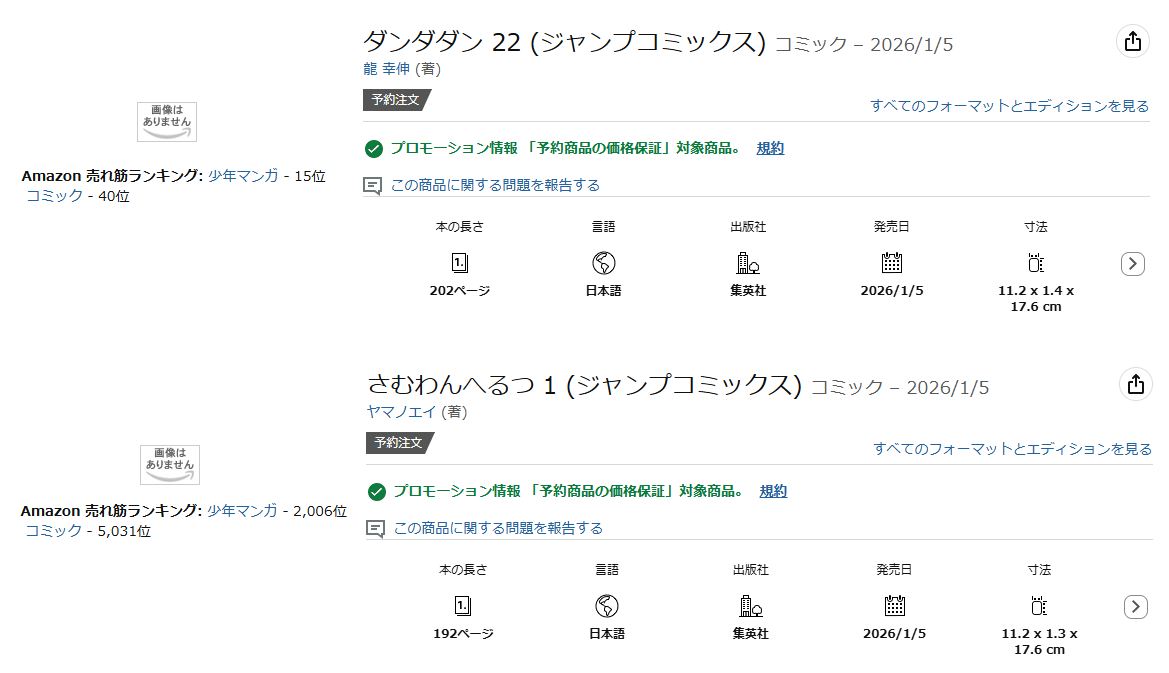Click globe language icon for さむわんへるつ 1
The height and width of the screenshot is (673, 1169).
point(607,606)
